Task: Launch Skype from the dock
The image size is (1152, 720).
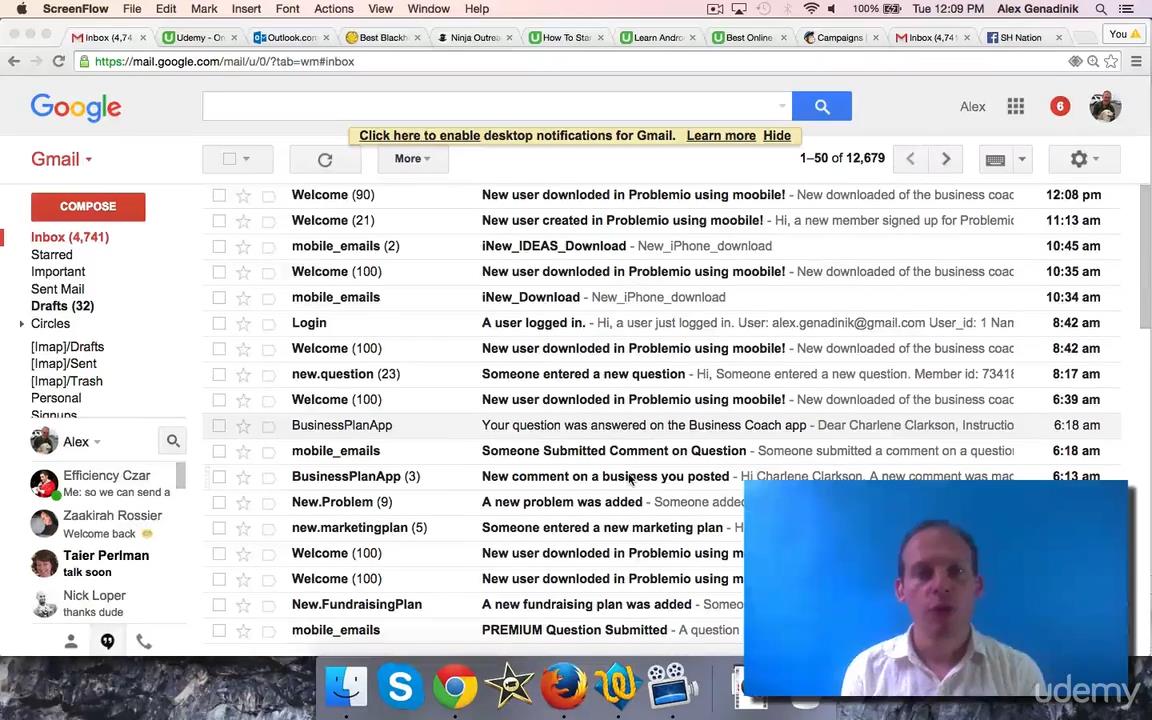Action: click(x=400, y=687)
